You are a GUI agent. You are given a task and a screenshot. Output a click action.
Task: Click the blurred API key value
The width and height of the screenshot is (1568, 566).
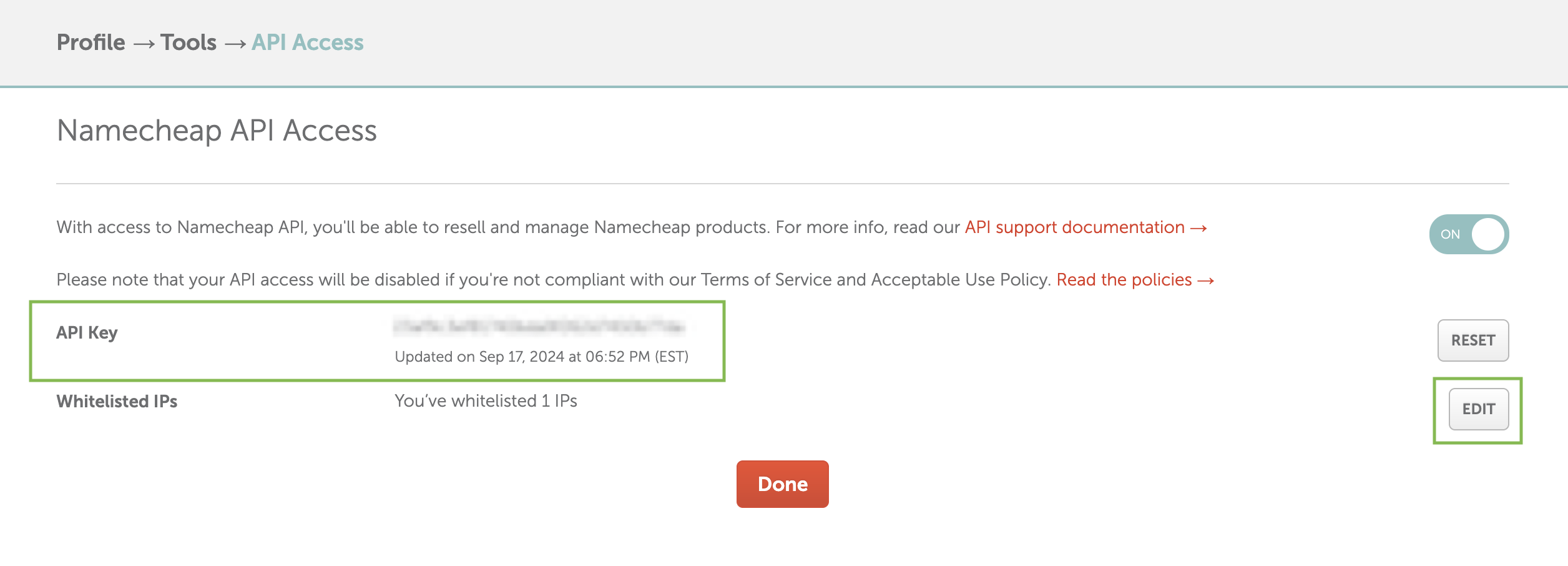click(540, 326)
